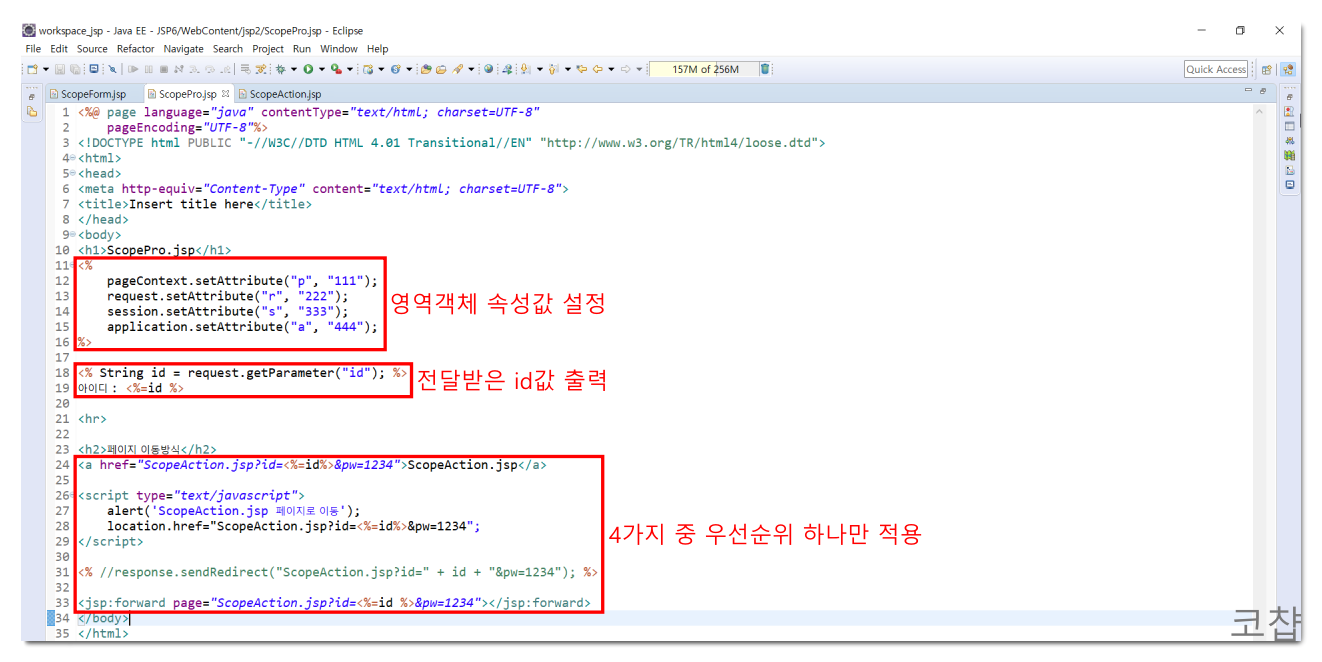Open the Back arrow history dropdown
Viewport: 1322px width, 662px height.
click(x=612, y=70)
